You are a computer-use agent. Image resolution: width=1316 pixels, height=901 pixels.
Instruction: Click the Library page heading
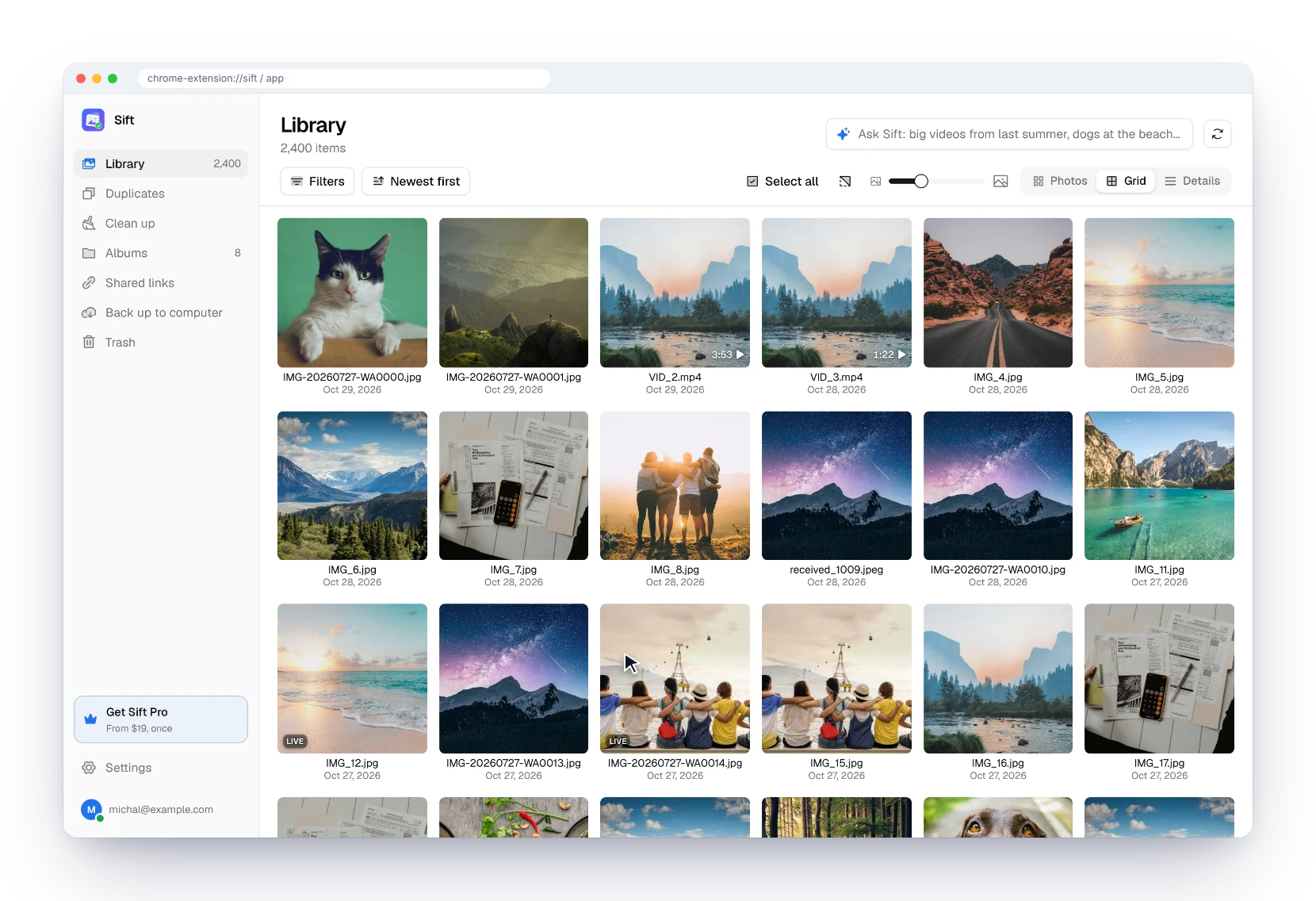[313, 125]
